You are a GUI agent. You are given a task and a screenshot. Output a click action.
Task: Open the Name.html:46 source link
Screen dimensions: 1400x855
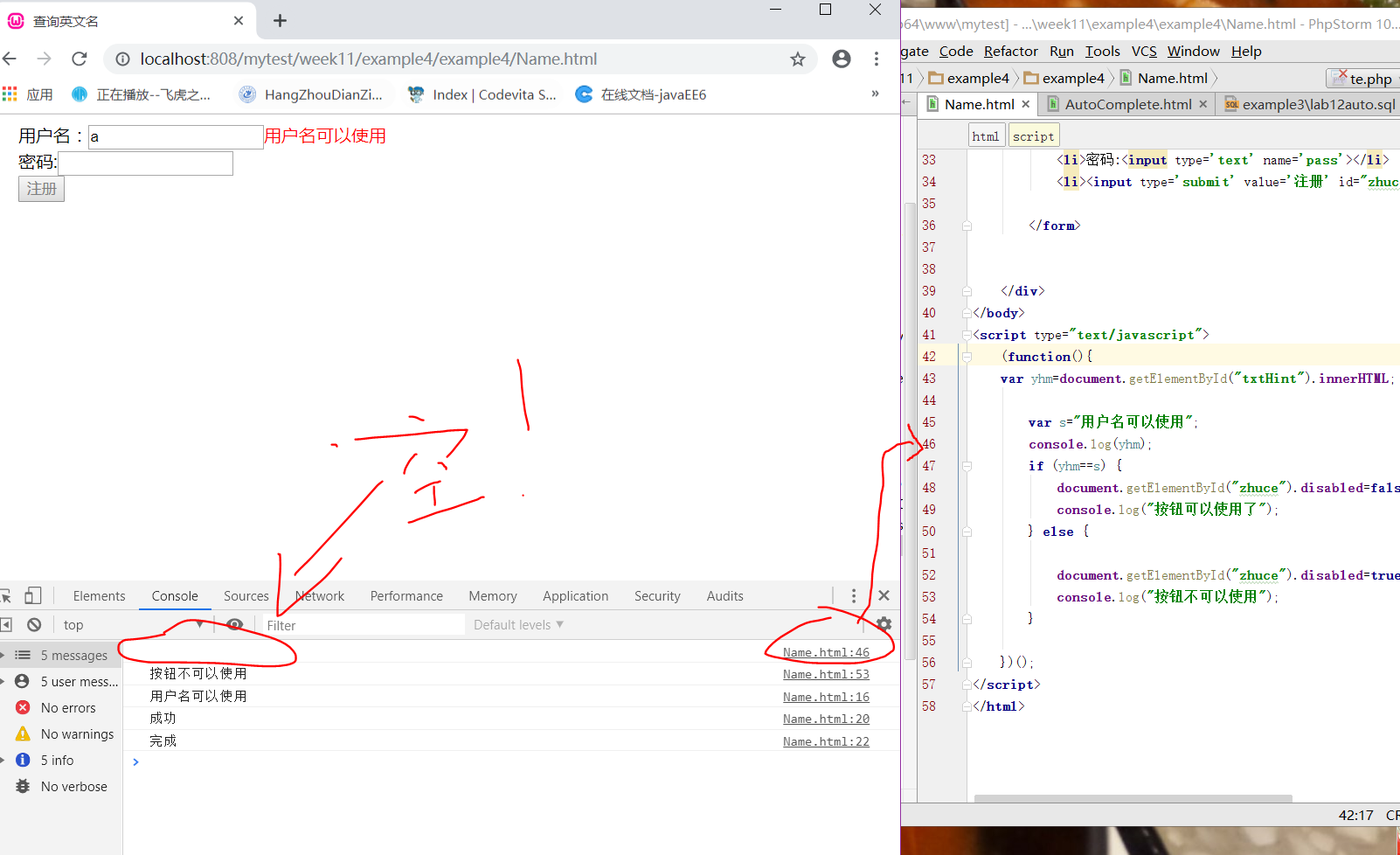pyautogui.click(x=826, y=652)
